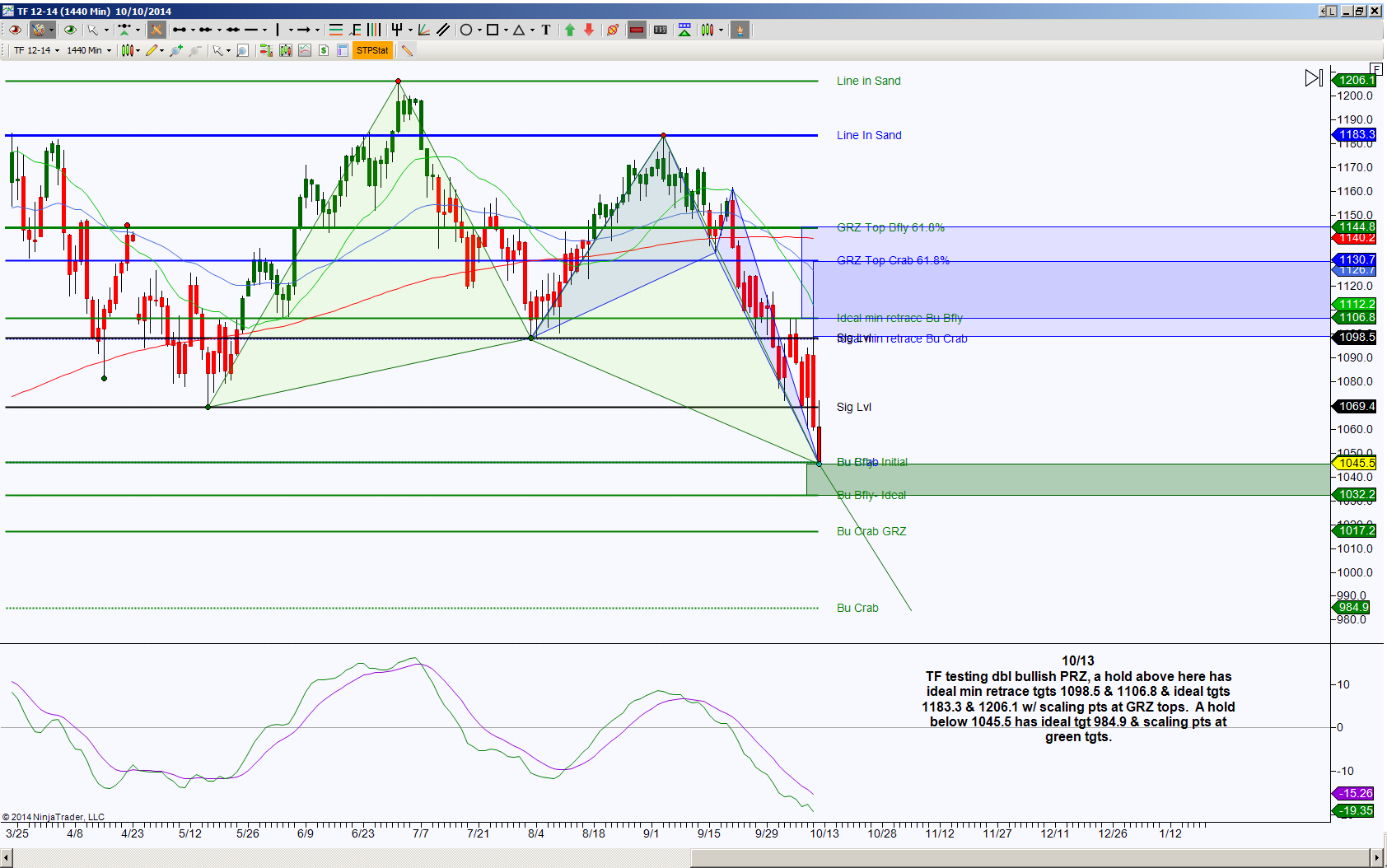This screenshot has height=868, width=1387.
Task: Expand the arrow ray line dropdown
Action: coord(318,30)
